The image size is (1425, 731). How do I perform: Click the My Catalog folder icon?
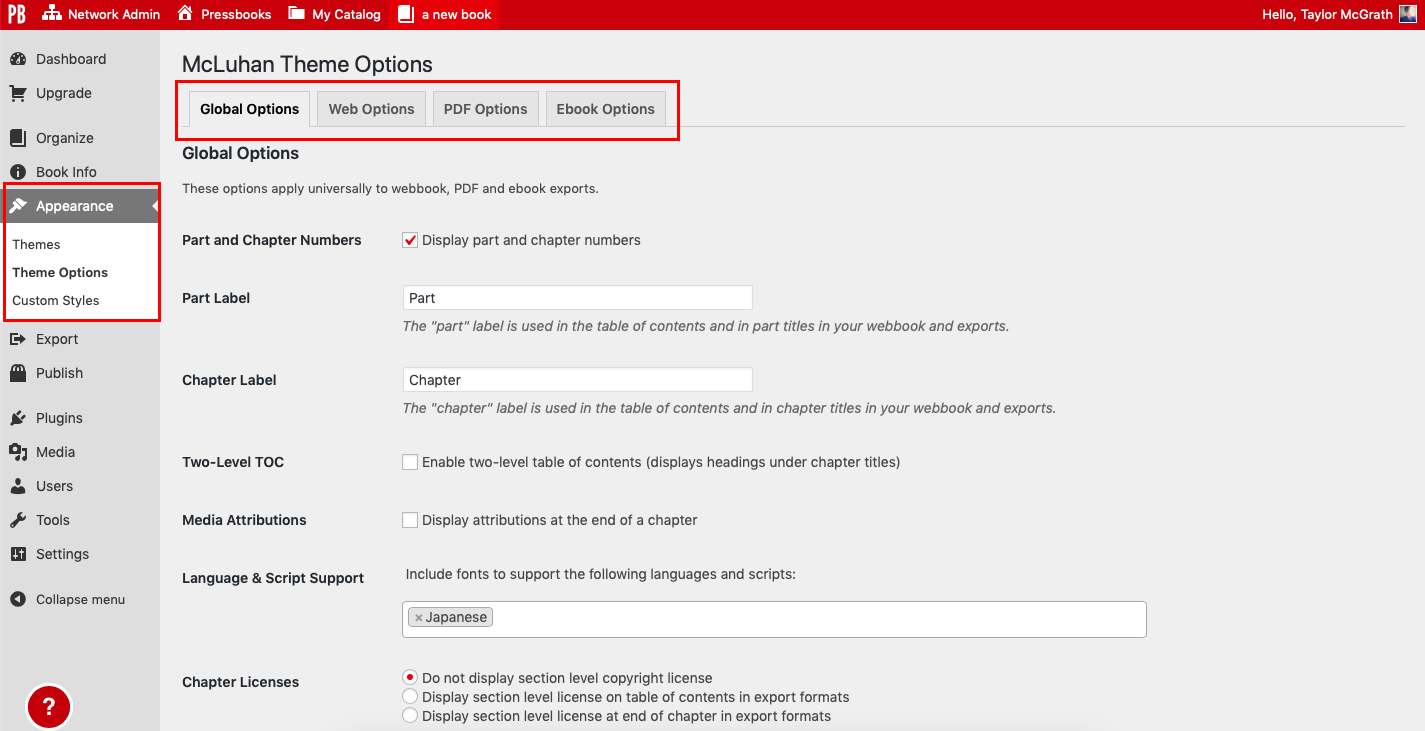[296, 14]
